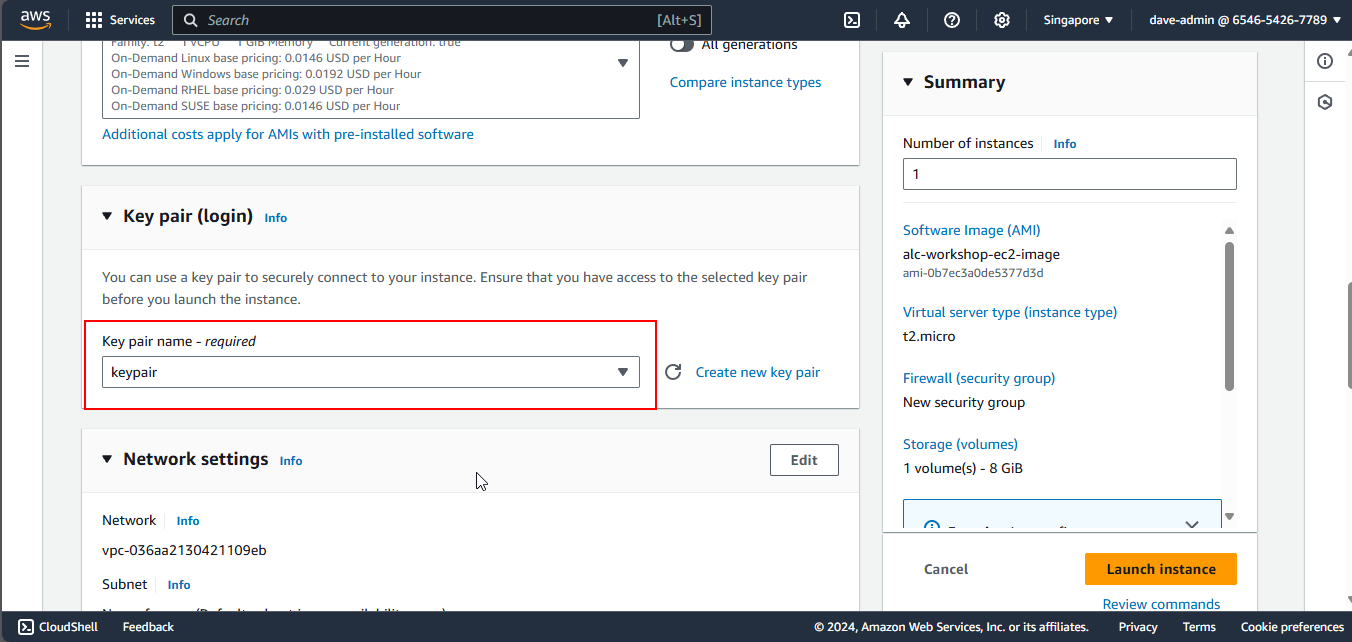The height and width of the screenshot is (642, 1352).
Task: Click the Create new key pair link
Action: tap(757, 372)
